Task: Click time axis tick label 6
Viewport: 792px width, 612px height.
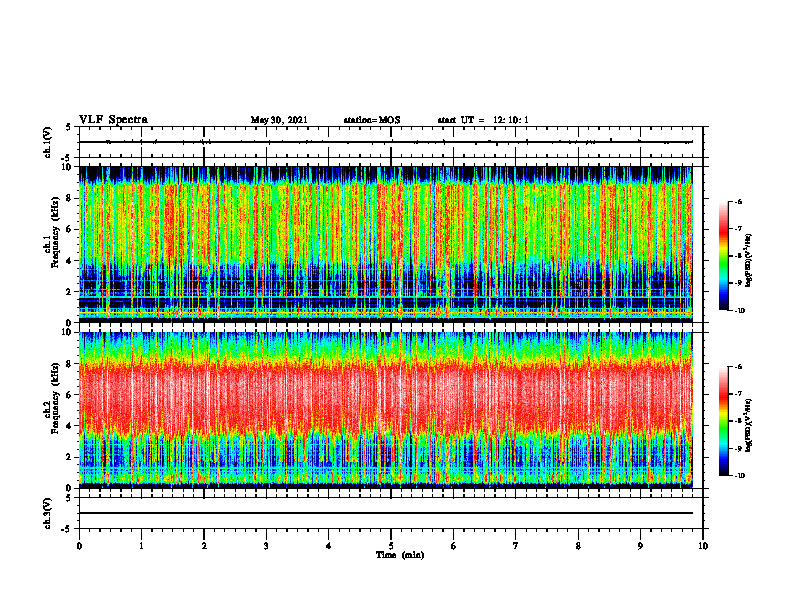Action: pyautogui.click(x=454, y=546)
